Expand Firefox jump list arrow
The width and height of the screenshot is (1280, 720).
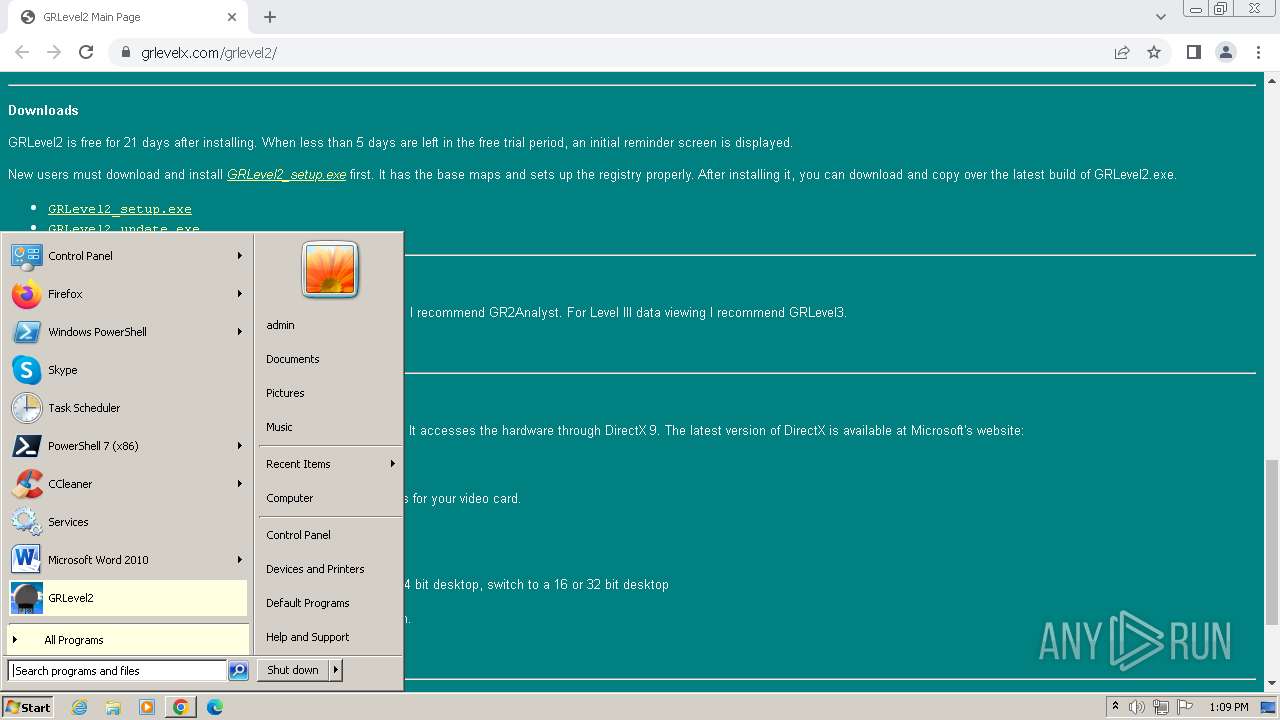[x=240, y=294]
